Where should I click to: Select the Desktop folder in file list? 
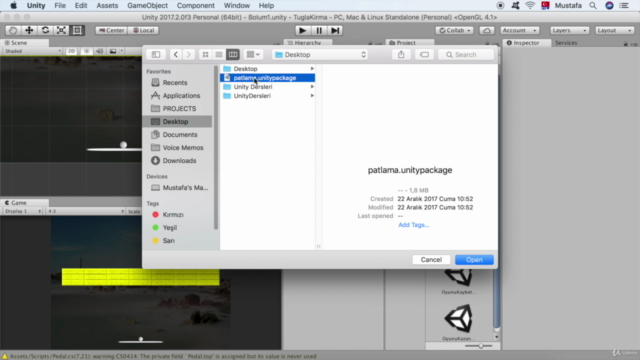(x=267, y=69)
